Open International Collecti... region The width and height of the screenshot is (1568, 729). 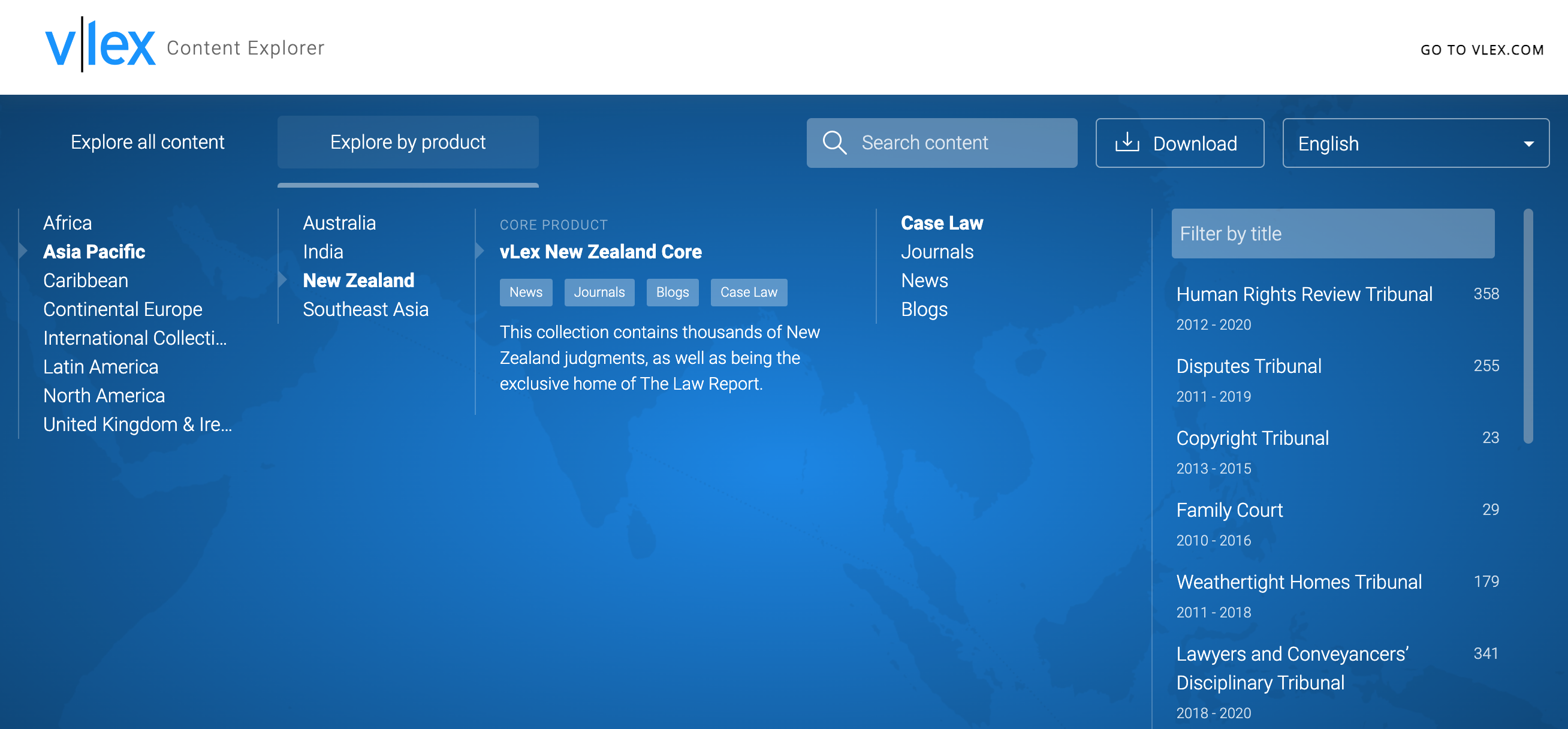coord(135,338)
